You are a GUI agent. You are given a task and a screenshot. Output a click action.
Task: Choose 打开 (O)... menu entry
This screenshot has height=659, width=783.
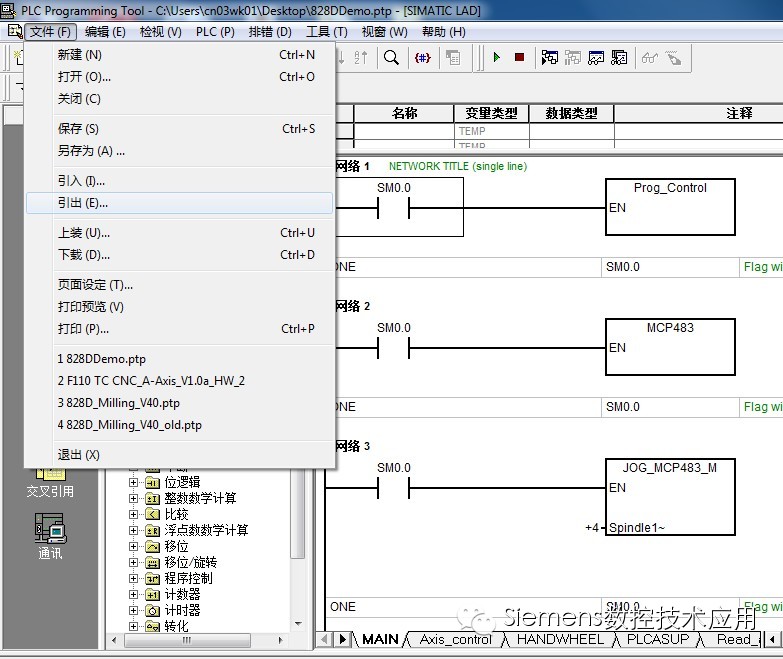point(180,77)
